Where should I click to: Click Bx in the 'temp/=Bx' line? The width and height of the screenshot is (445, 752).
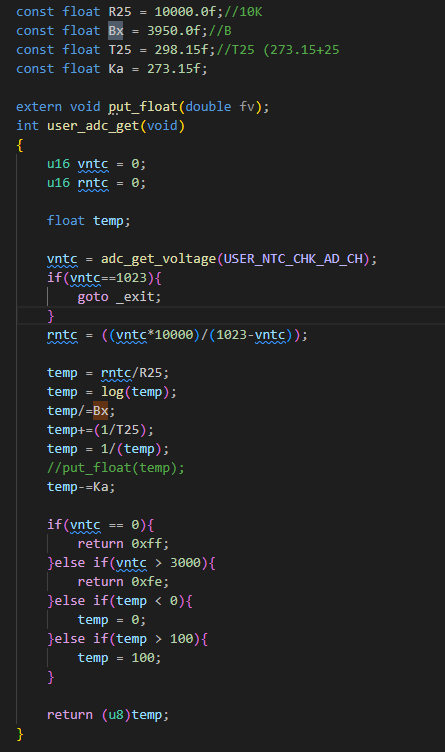[100, 411]
